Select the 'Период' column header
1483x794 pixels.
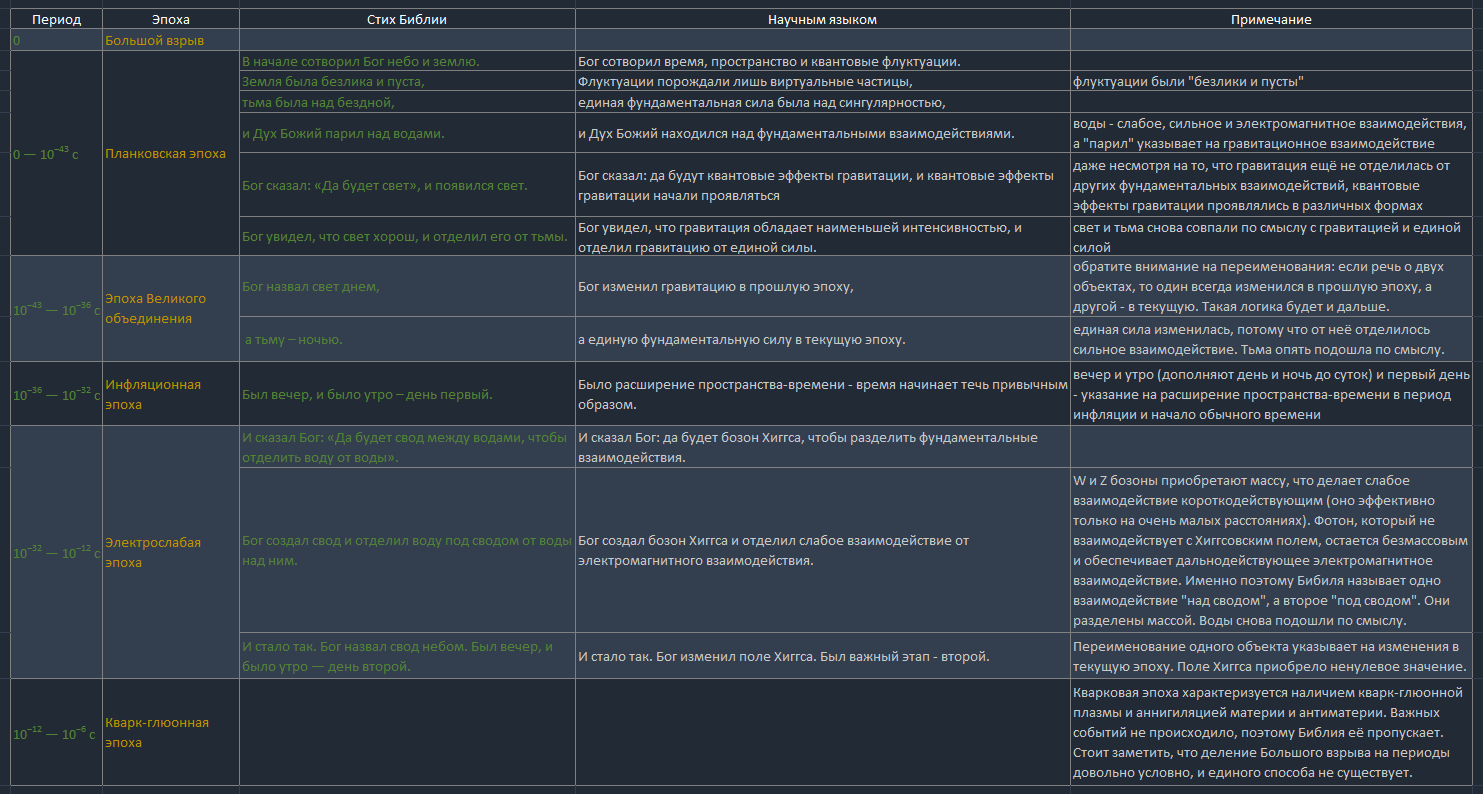coord(56,19)
